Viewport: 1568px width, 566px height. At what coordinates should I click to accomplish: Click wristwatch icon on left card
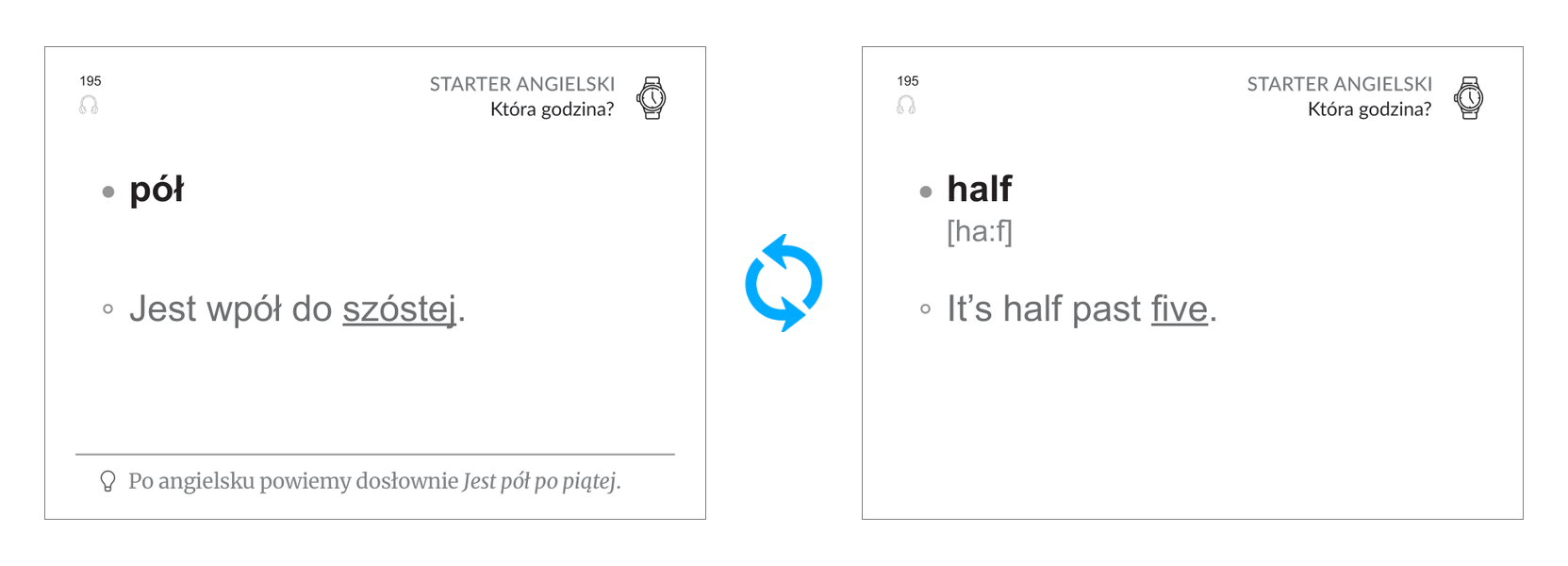click(652, 97)
